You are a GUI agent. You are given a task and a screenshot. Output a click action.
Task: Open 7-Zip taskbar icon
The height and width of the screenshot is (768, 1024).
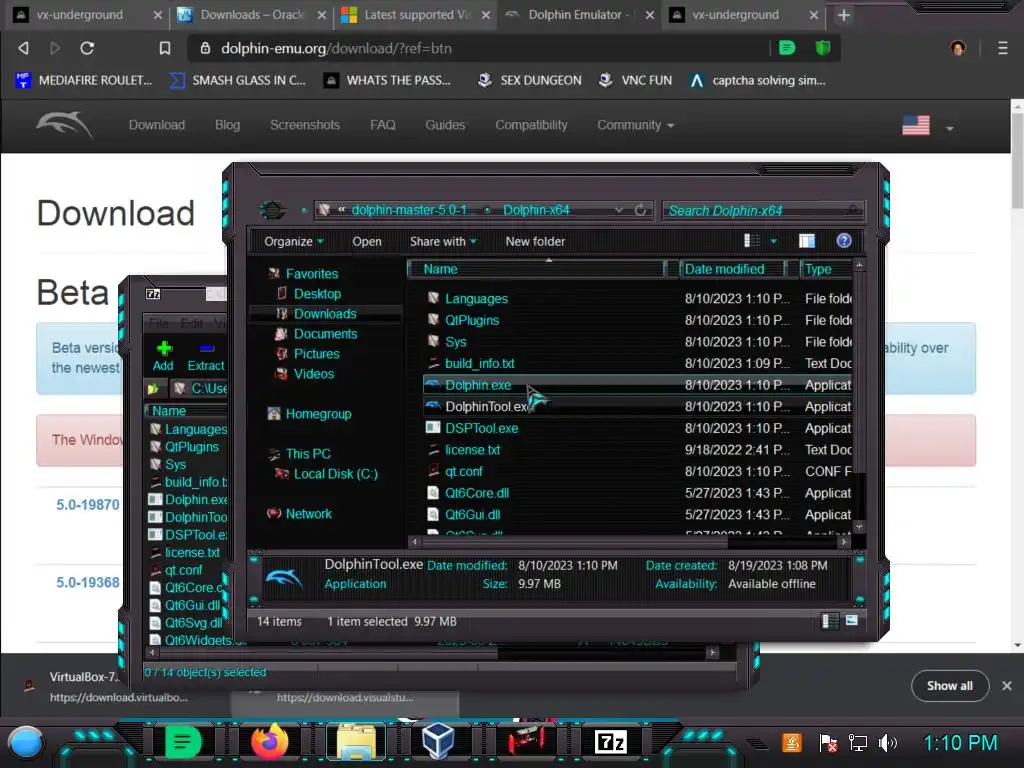(x=611, y=742)
